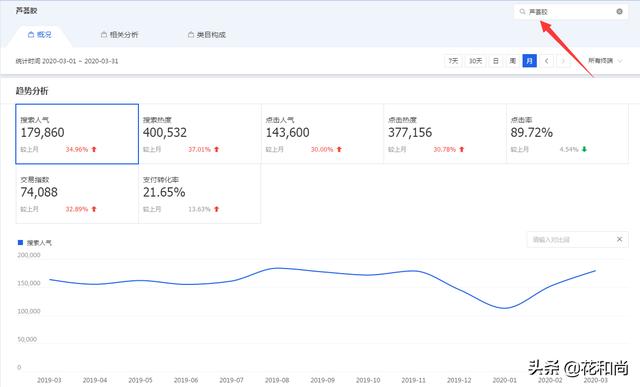
Task: Open the 概况 overview tab
Action: coord(40,35)
